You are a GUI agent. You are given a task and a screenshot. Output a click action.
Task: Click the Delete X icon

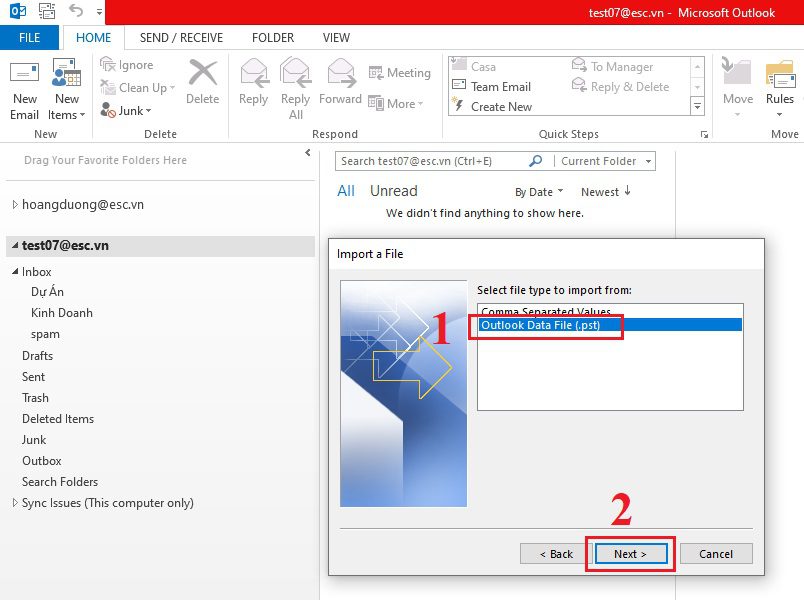(x=203, y=72)
